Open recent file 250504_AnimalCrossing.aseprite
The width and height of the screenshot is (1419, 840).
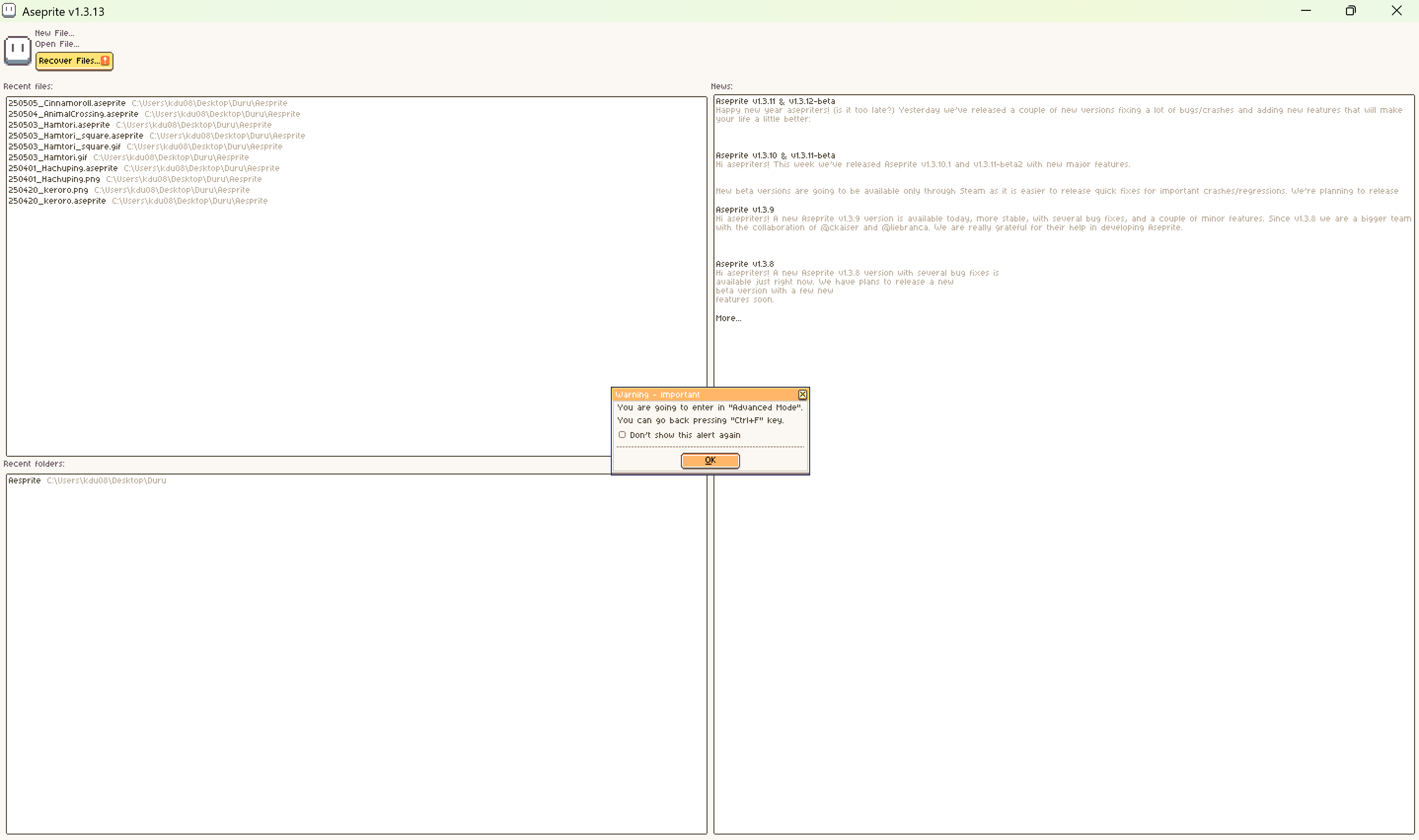pos(73,114)
